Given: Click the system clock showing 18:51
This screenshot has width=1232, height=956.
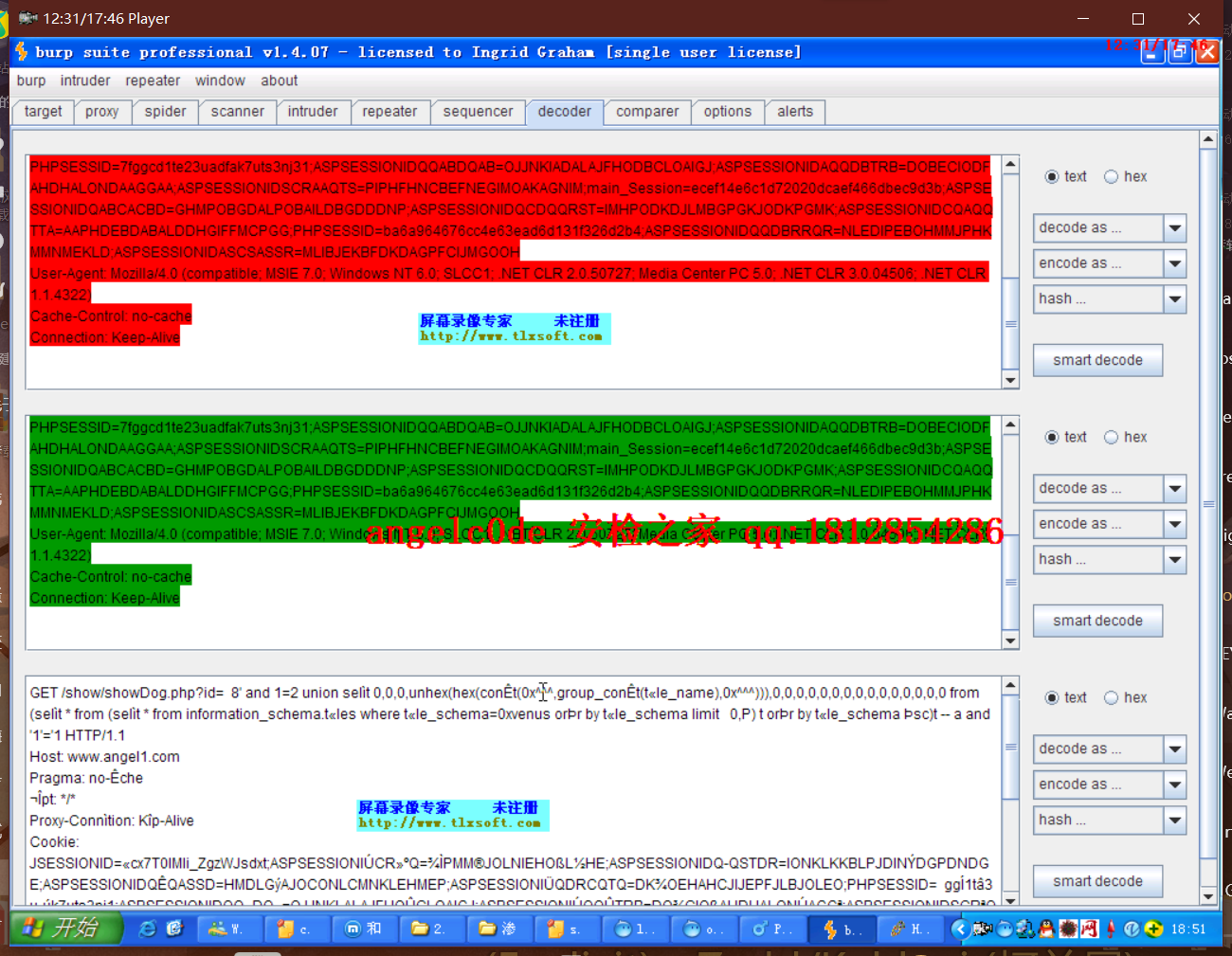Looking at the screenshot, I should pos(1188,929).
